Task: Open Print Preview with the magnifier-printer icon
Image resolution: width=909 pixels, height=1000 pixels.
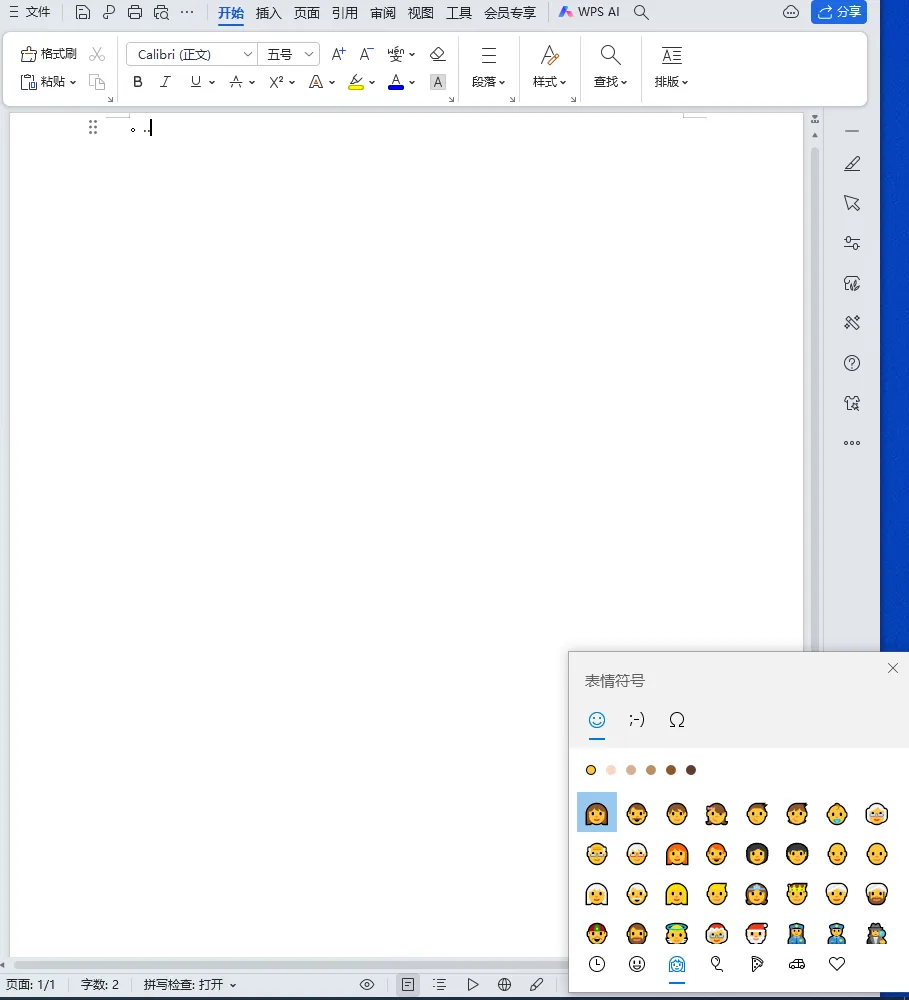Action: point(161,12)
